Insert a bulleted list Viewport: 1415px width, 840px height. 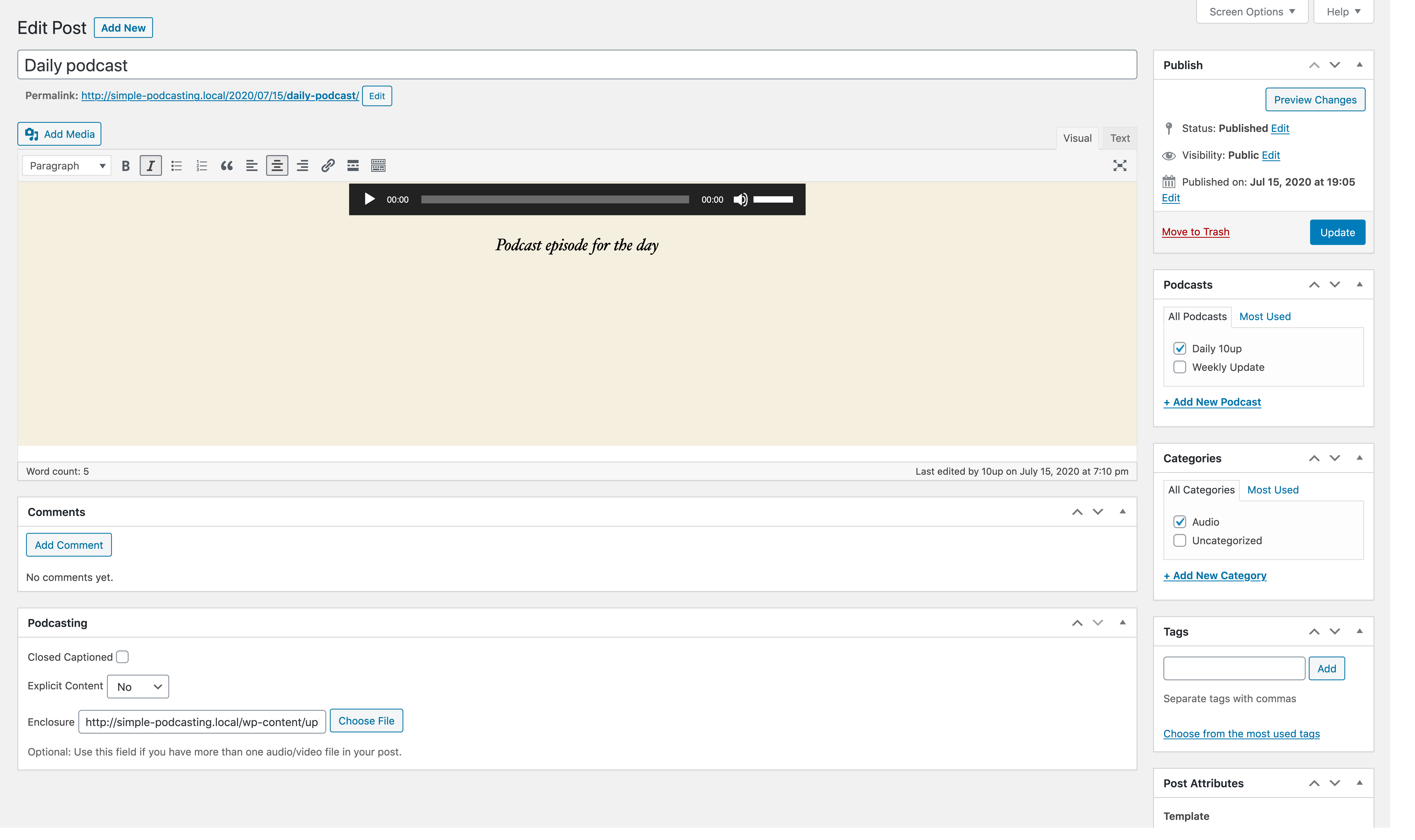[x=177, y=166]
